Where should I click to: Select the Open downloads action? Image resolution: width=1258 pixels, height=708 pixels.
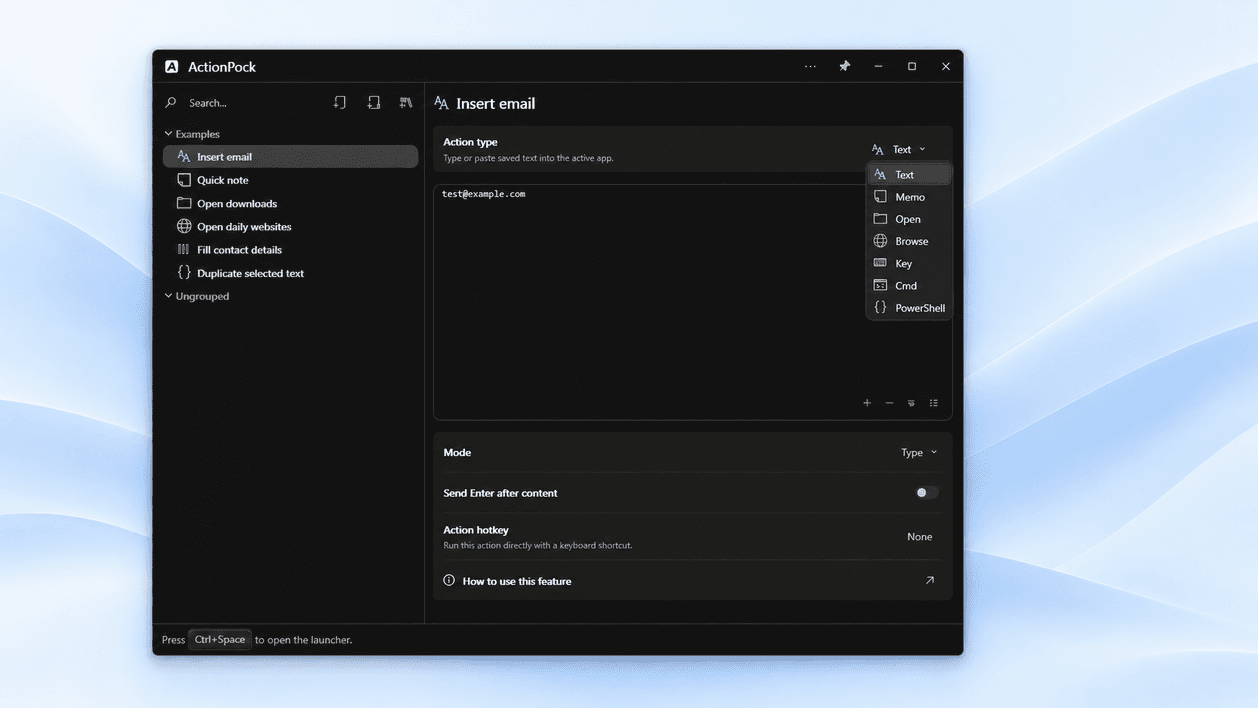(291, 203)
